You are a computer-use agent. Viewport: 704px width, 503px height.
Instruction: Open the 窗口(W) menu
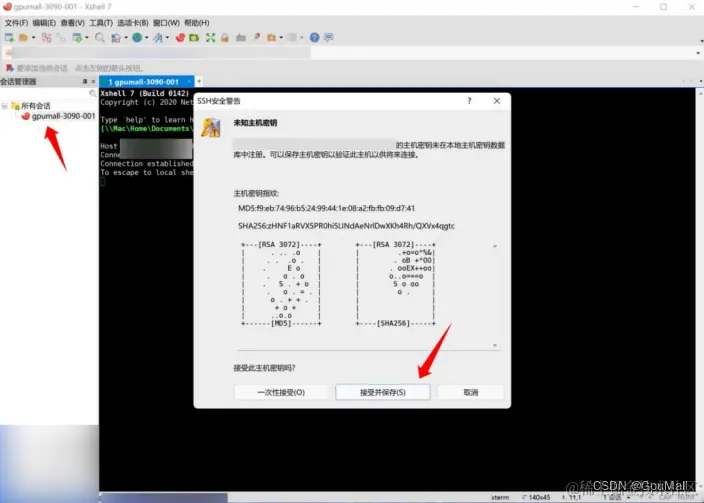[166, 23]
